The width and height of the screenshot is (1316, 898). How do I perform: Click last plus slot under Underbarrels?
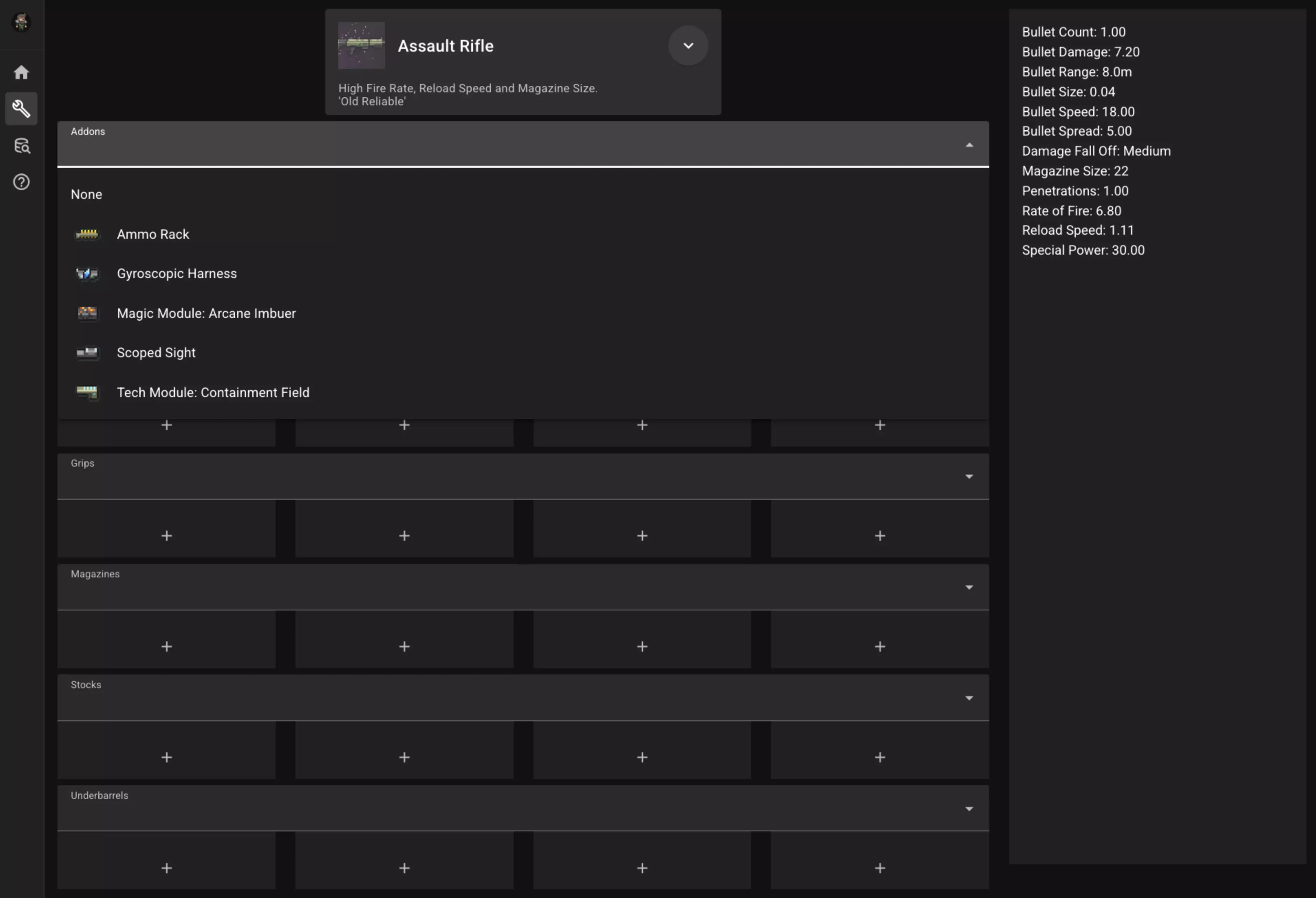tap(879, 868)
